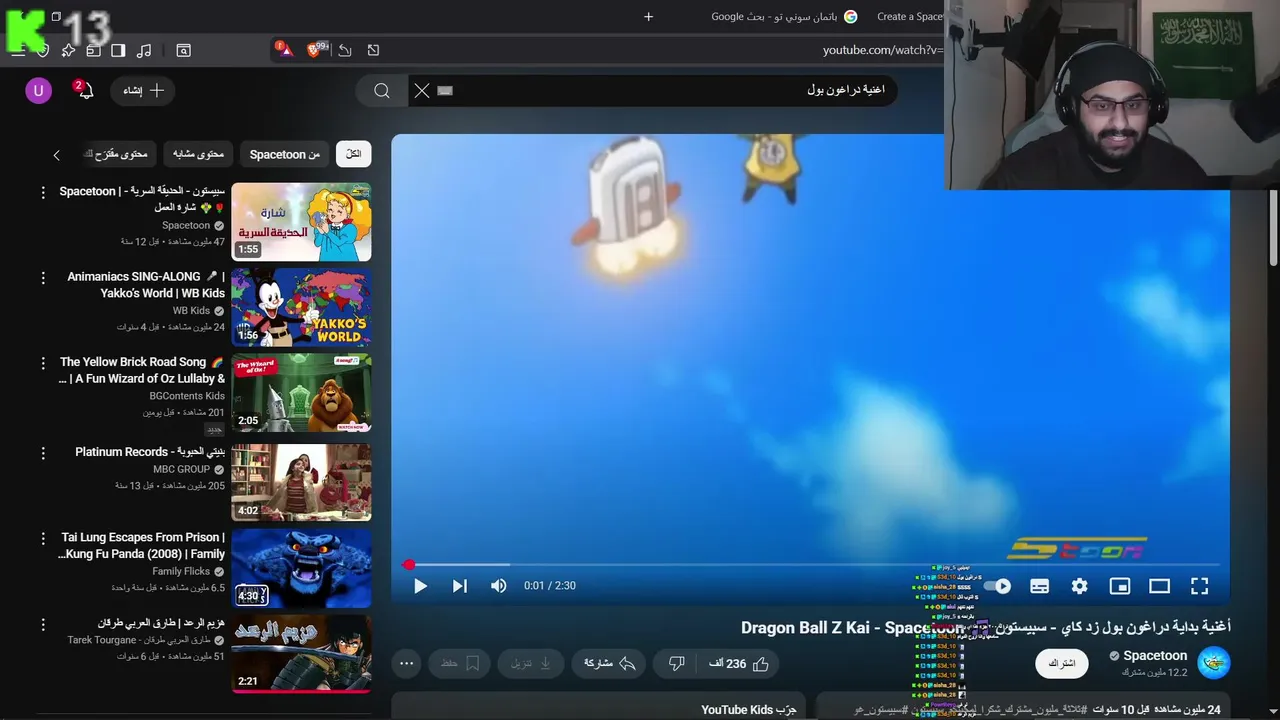Image resolution: width=1280 pixels, height=720 pixels.
Task: Click the Brave Shields lion icon
Action: 315,49
